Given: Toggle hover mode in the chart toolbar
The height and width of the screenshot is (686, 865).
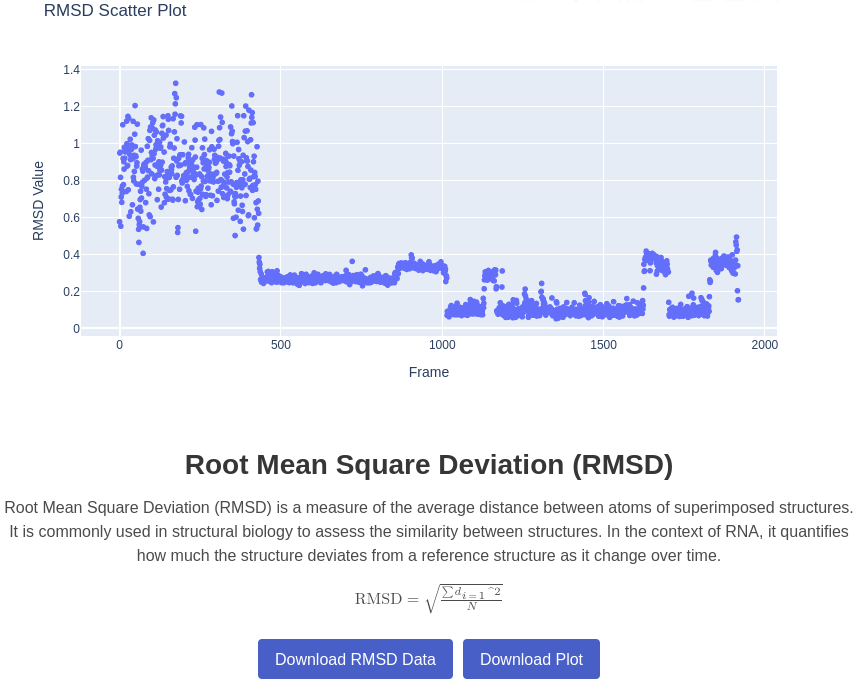Looking at the screenshot, I should 776,2.
